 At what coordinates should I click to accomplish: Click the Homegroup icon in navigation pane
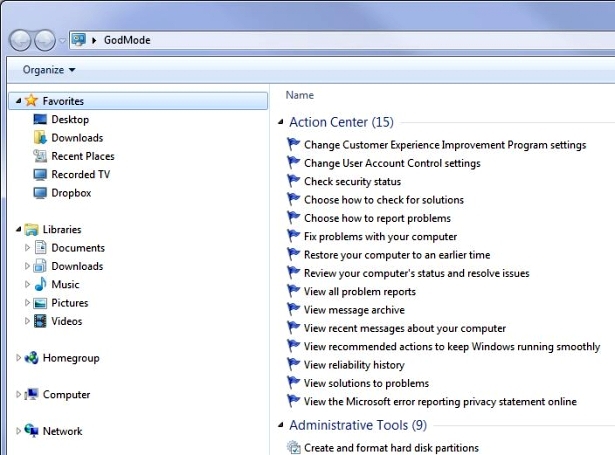click(x=31, y=358)
